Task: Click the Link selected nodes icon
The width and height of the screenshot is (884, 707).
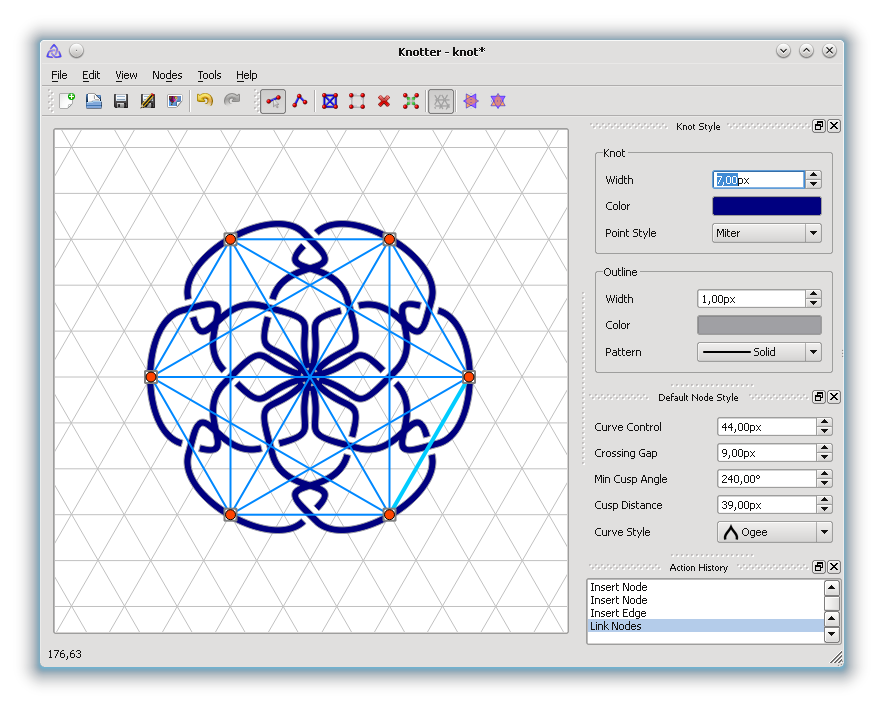Action: point(330,101)
